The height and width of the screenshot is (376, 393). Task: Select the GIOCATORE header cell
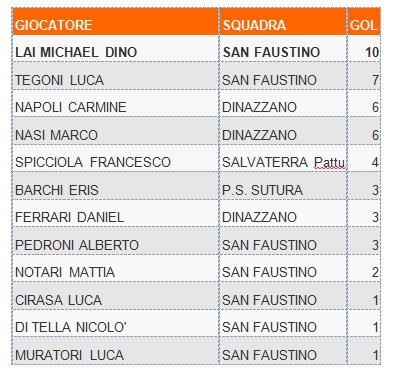tap(116, 22)
